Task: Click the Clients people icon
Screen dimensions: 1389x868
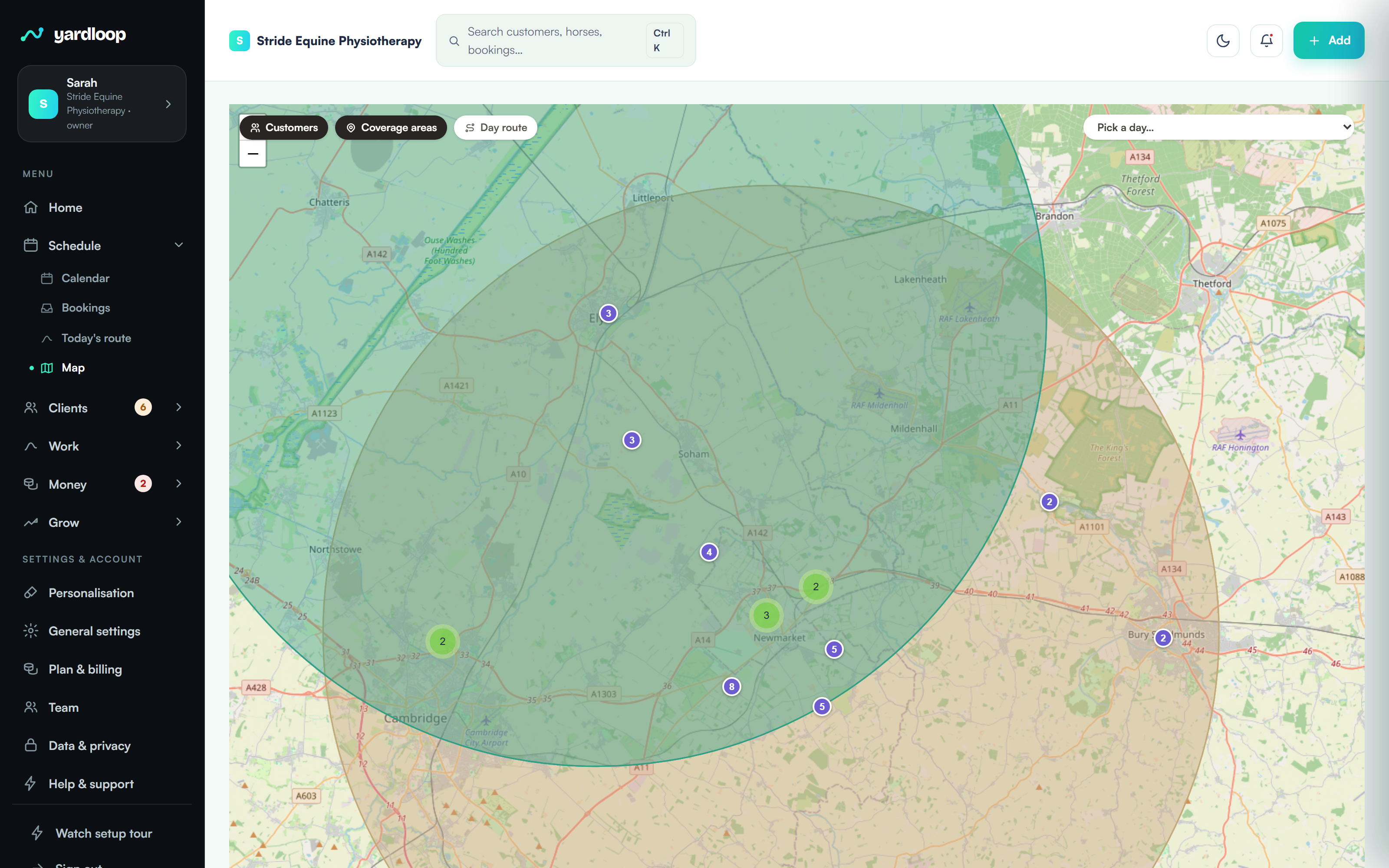Action: (31, 408)
